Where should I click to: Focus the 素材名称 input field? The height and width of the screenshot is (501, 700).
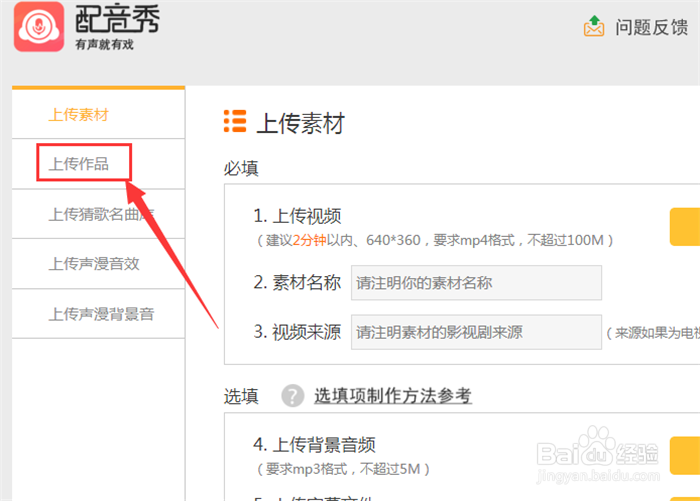click(476, 283)
